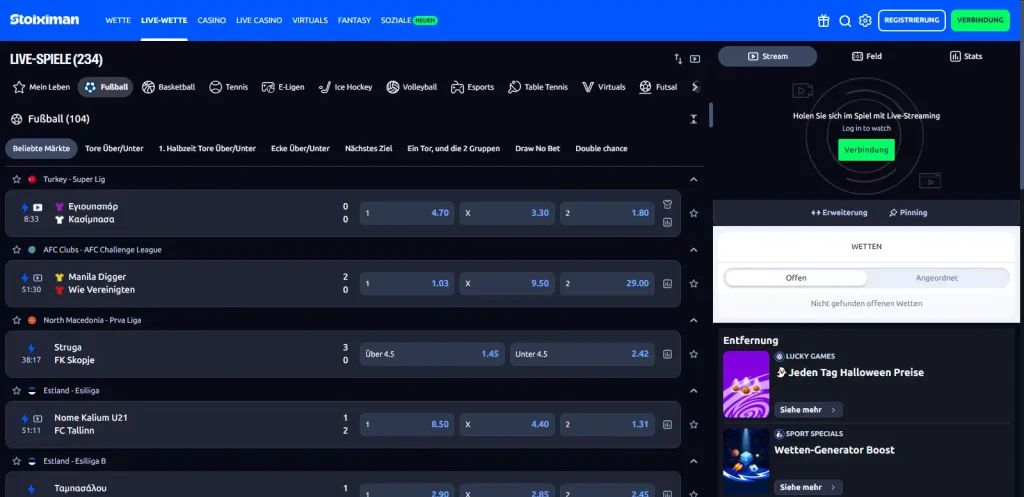
Task: Show more sports with right chevron arrow
Action: click(x=696, y=87)
